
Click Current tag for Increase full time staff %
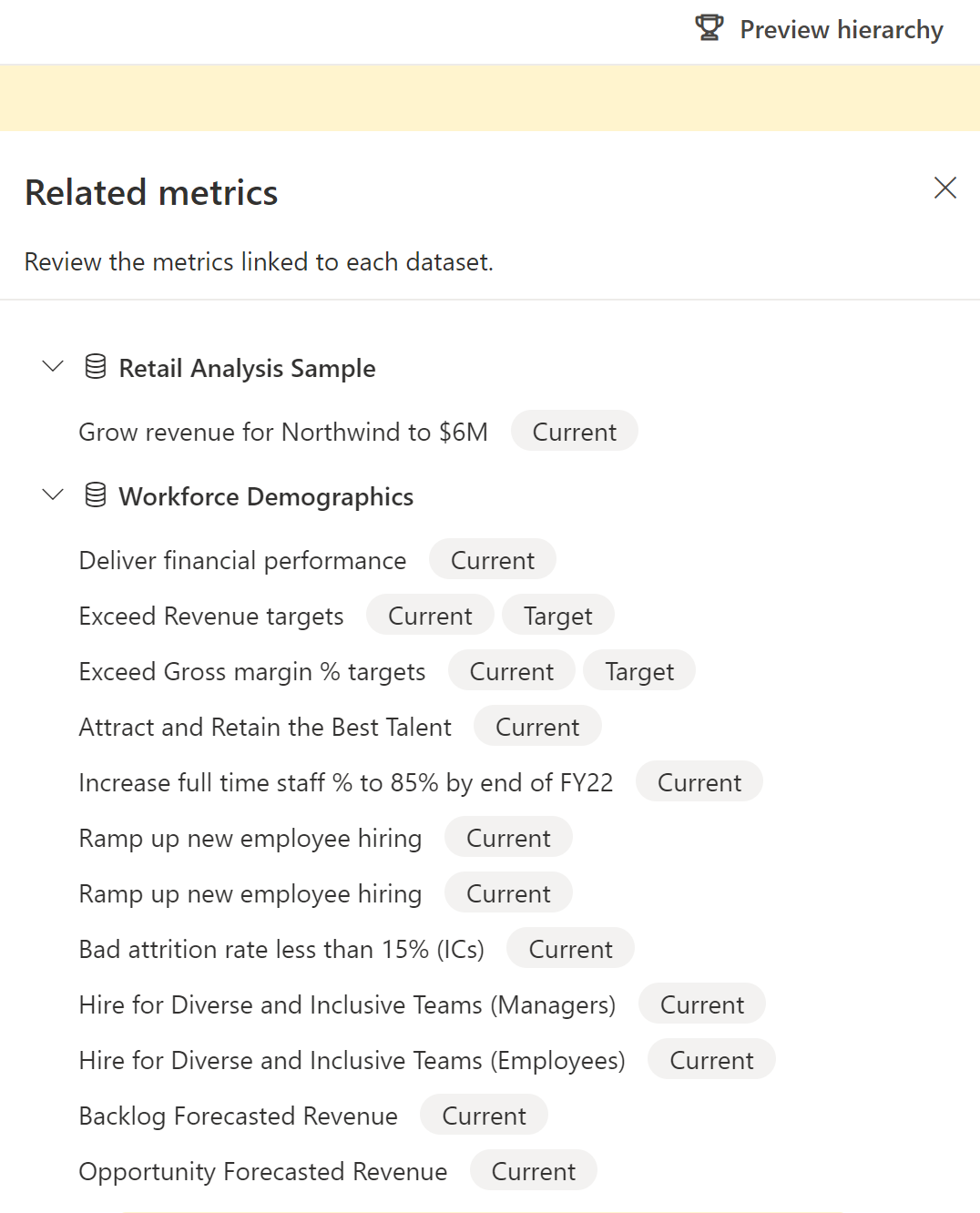pyautogui.click(x=699, y=782)
